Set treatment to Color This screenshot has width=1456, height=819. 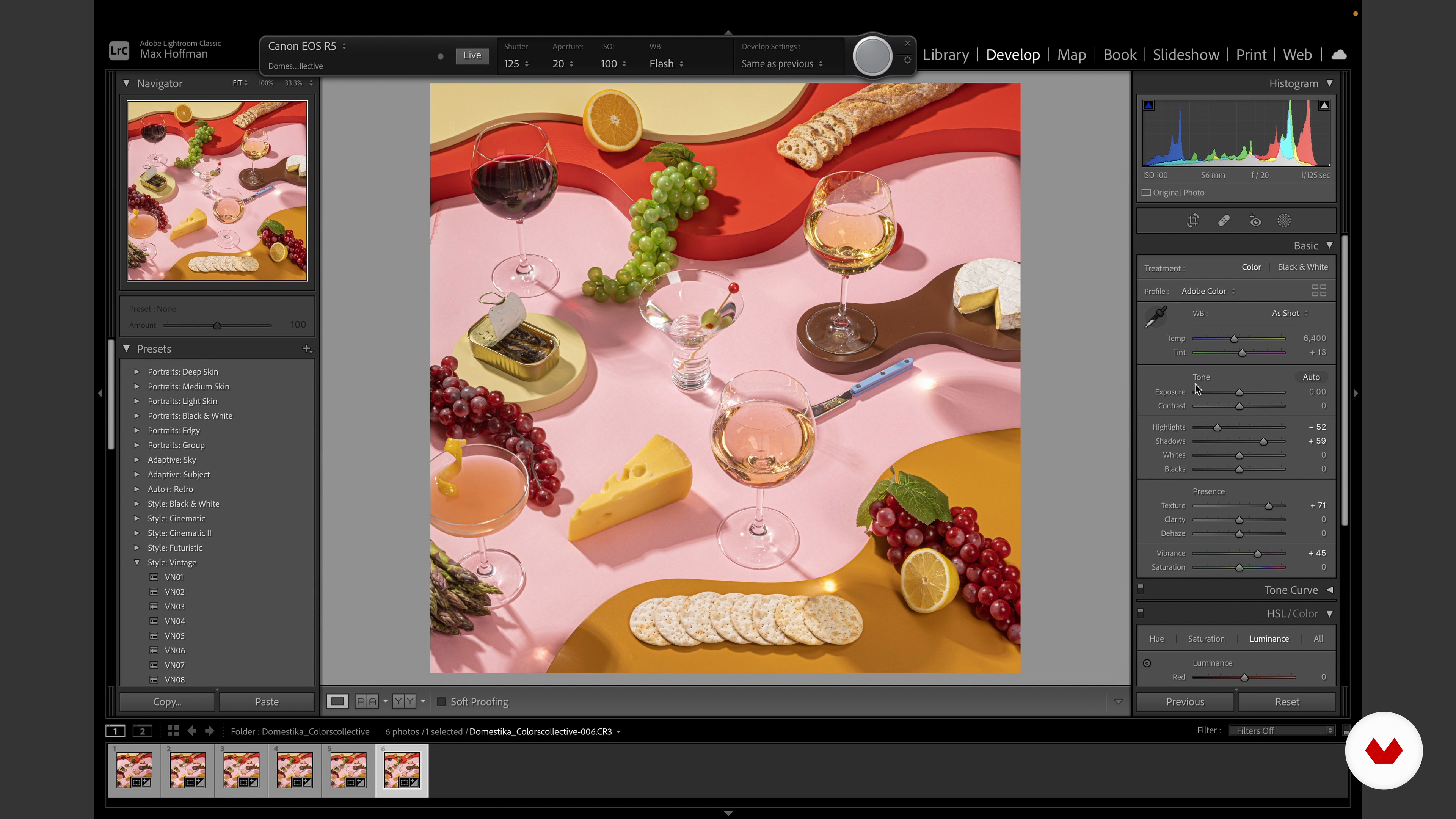[x=1251, y=267]
